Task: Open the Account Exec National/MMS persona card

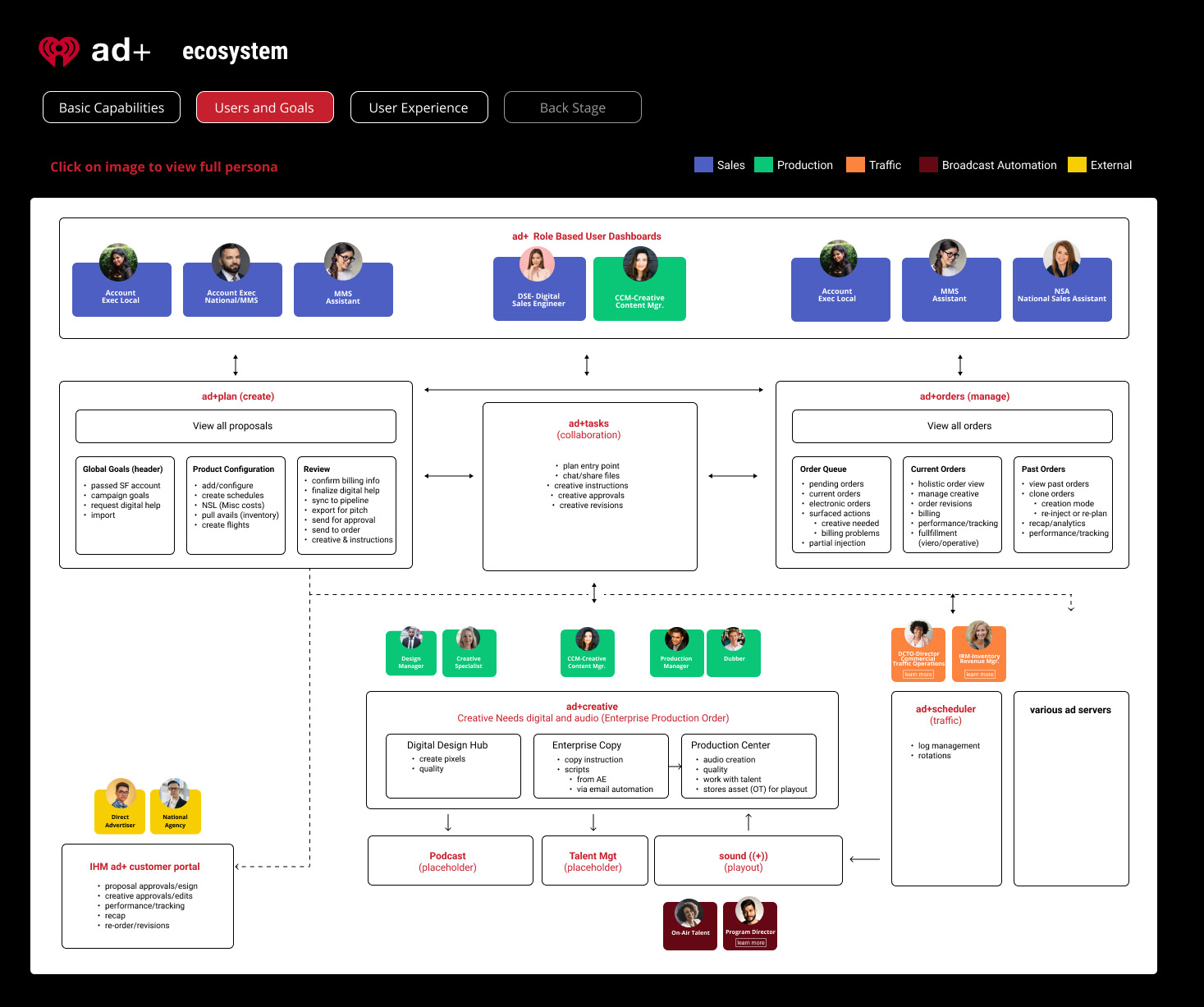Action: 232,281
